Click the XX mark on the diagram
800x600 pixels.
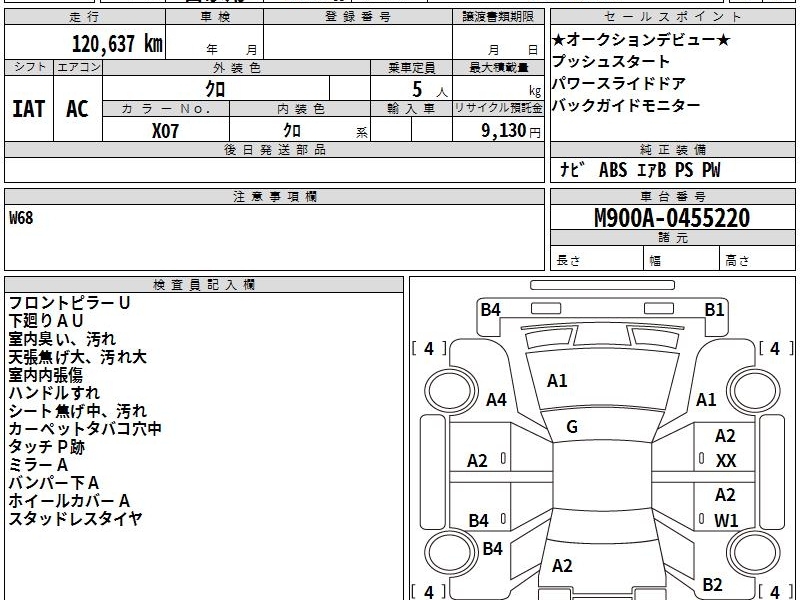coord(726,461)
